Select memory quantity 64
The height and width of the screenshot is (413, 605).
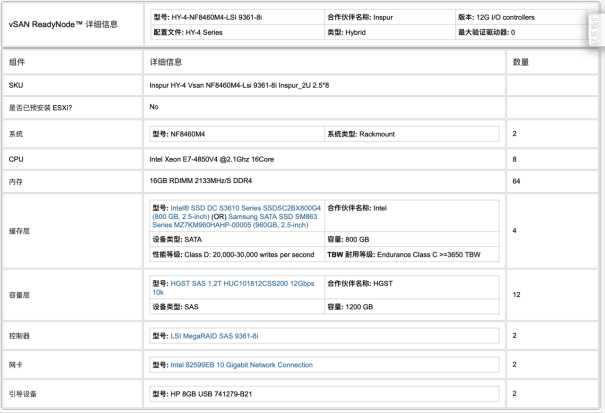516,181
